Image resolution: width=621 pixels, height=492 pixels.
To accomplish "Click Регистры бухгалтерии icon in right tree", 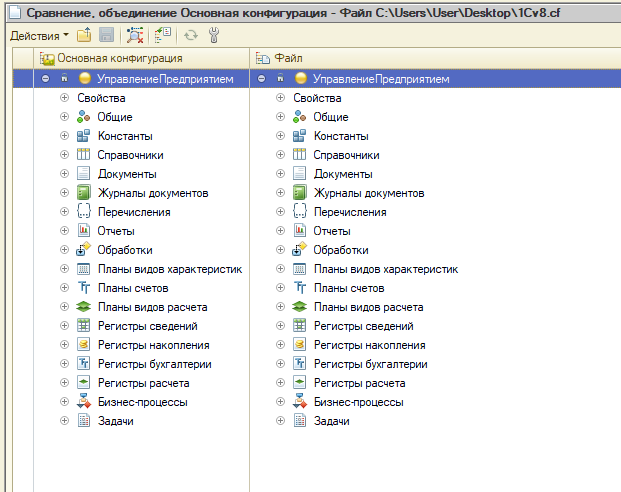I will [x=299, y=364].
